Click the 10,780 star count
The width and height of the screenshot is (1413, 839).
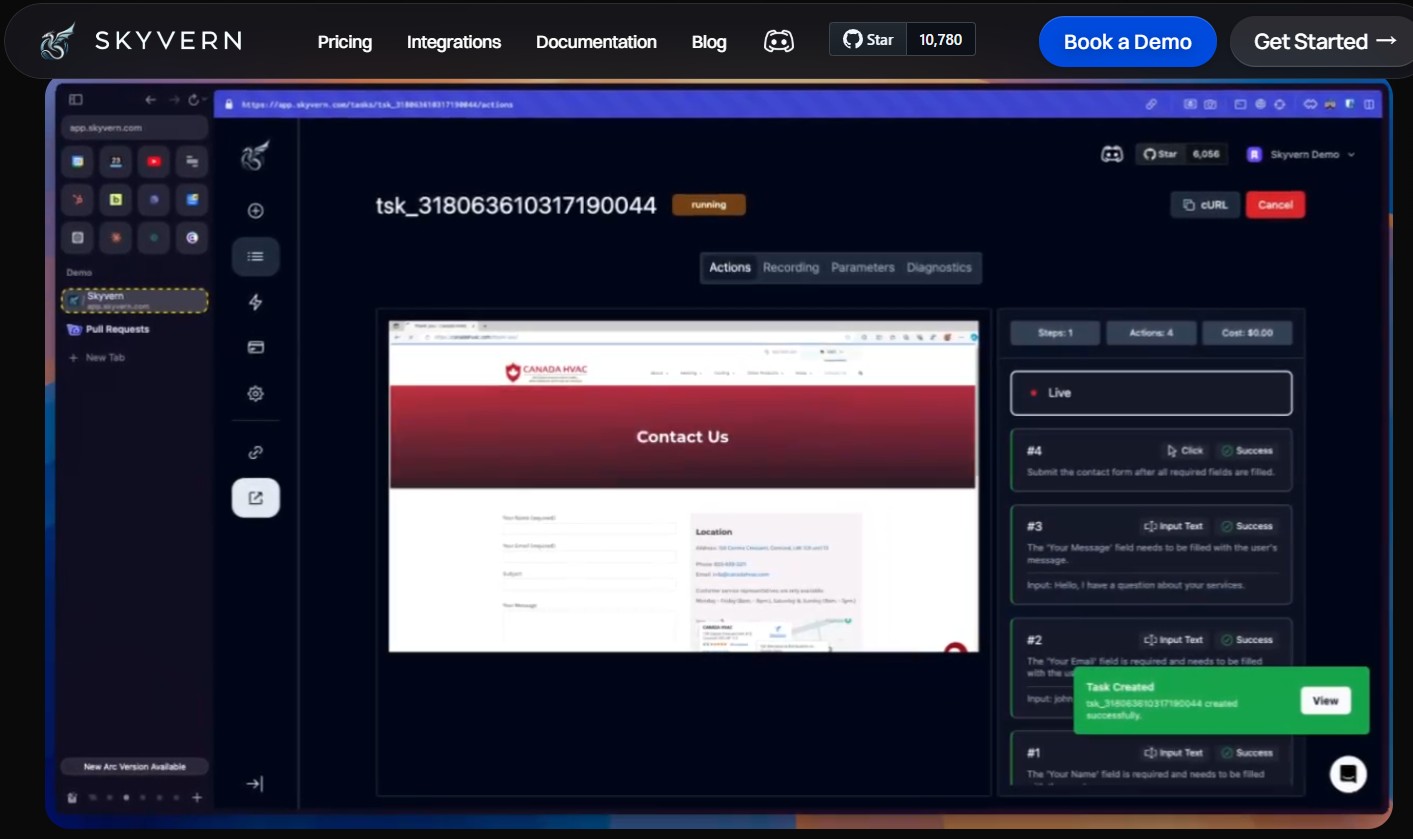(x=940, y=39)
